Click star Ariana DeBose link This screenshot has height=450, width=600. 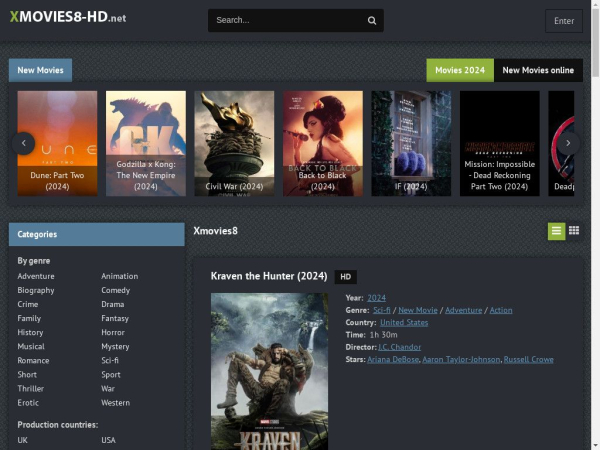tap(393, 359)
